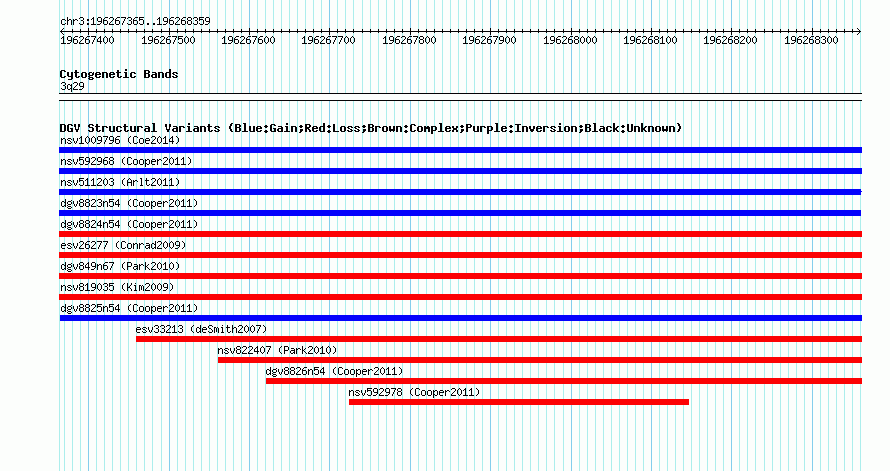Viewport: 890px width, 471px height.
Task: Select the blue bar under nsv1009796
Action: (x=460, y=150)
